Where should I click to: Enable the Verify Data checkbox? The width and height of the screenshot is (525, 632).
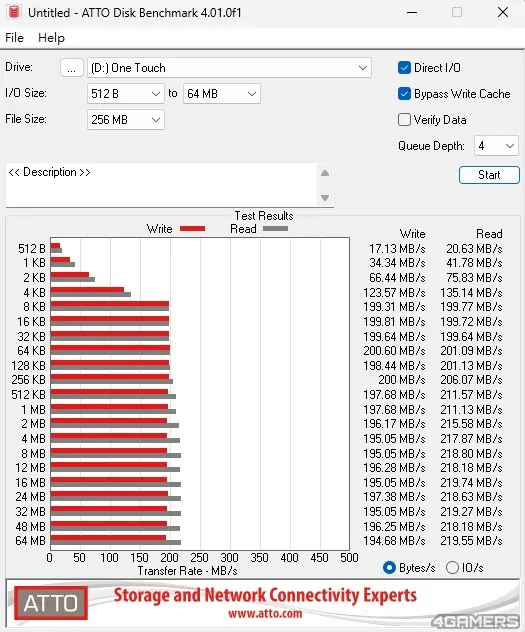404,120
